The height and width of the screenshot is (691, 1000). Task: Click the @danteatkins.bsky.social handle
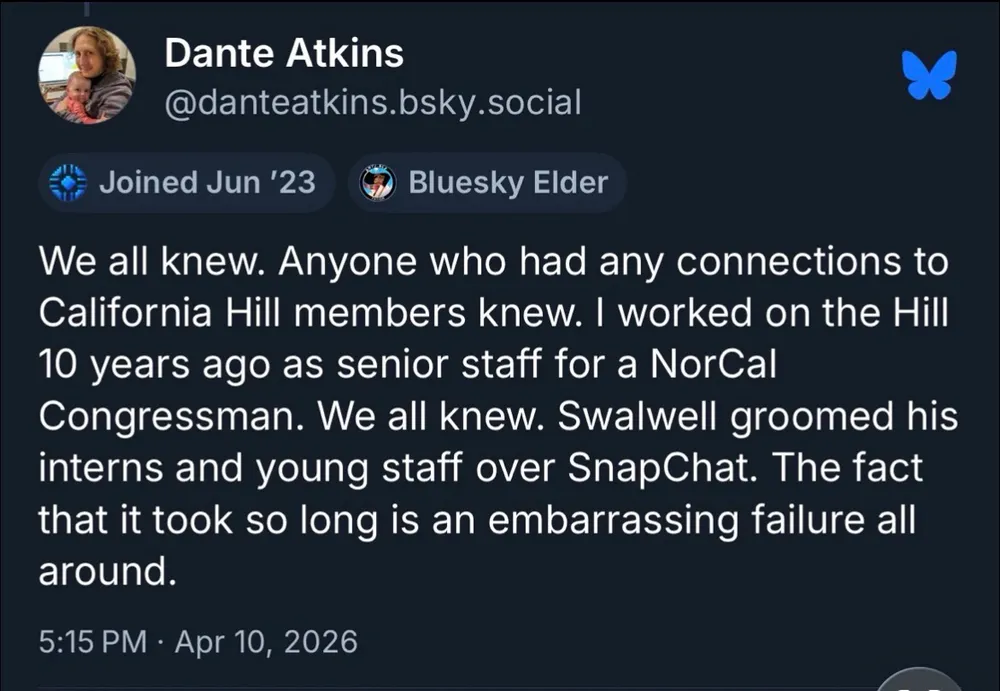(x=372, y=102)
